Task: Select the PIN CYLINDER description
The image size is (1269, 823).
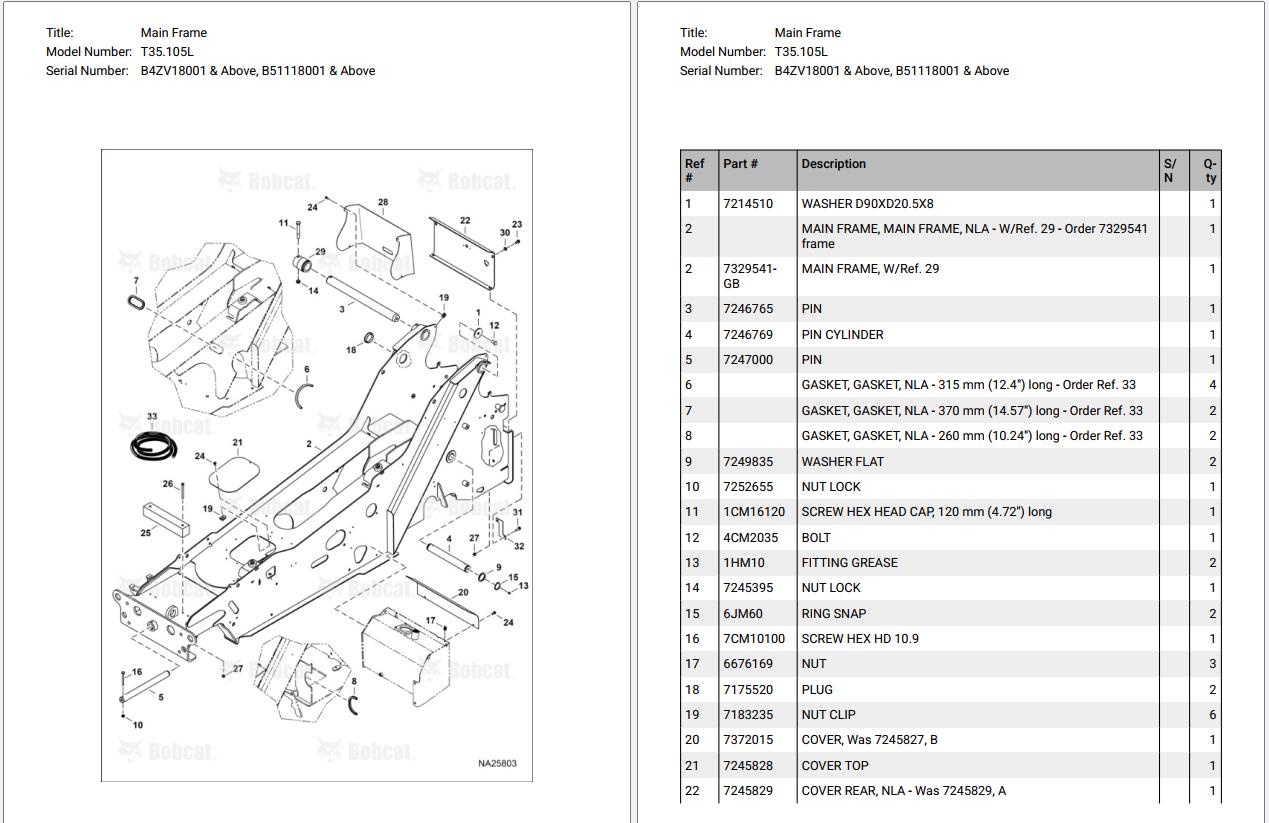Action: click(842, 335)
